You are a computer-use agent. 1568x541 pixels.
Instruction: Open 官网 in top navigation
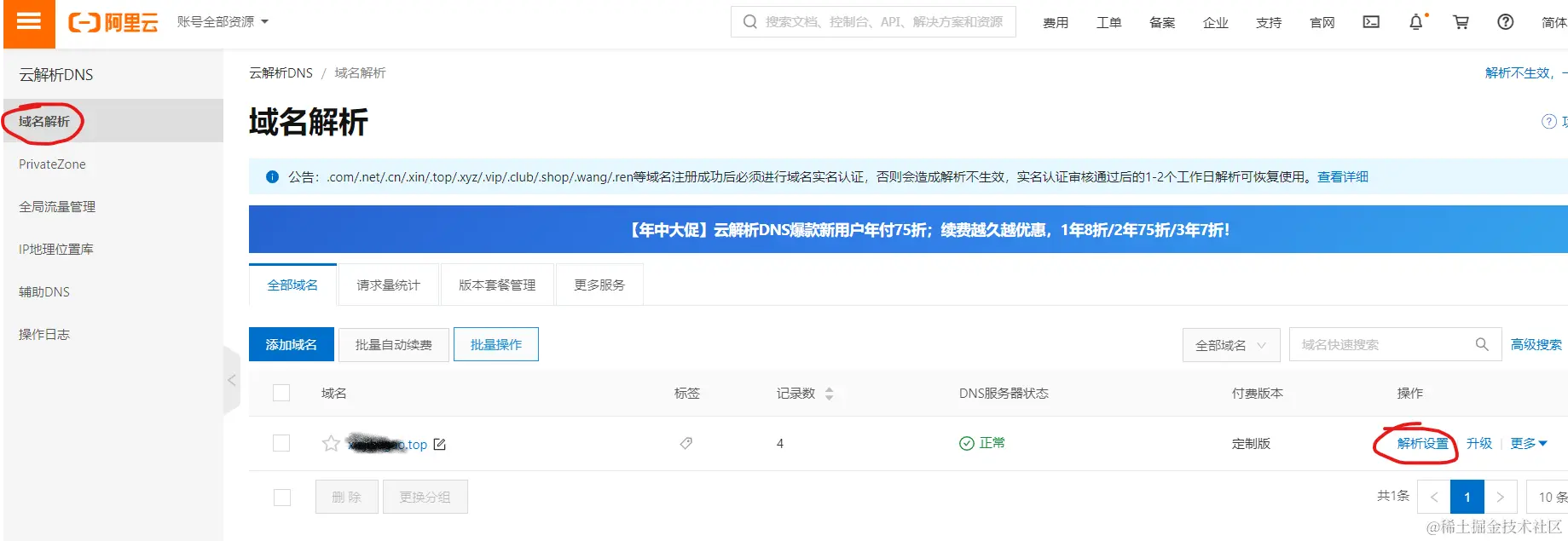click(x=1322, y=23)
